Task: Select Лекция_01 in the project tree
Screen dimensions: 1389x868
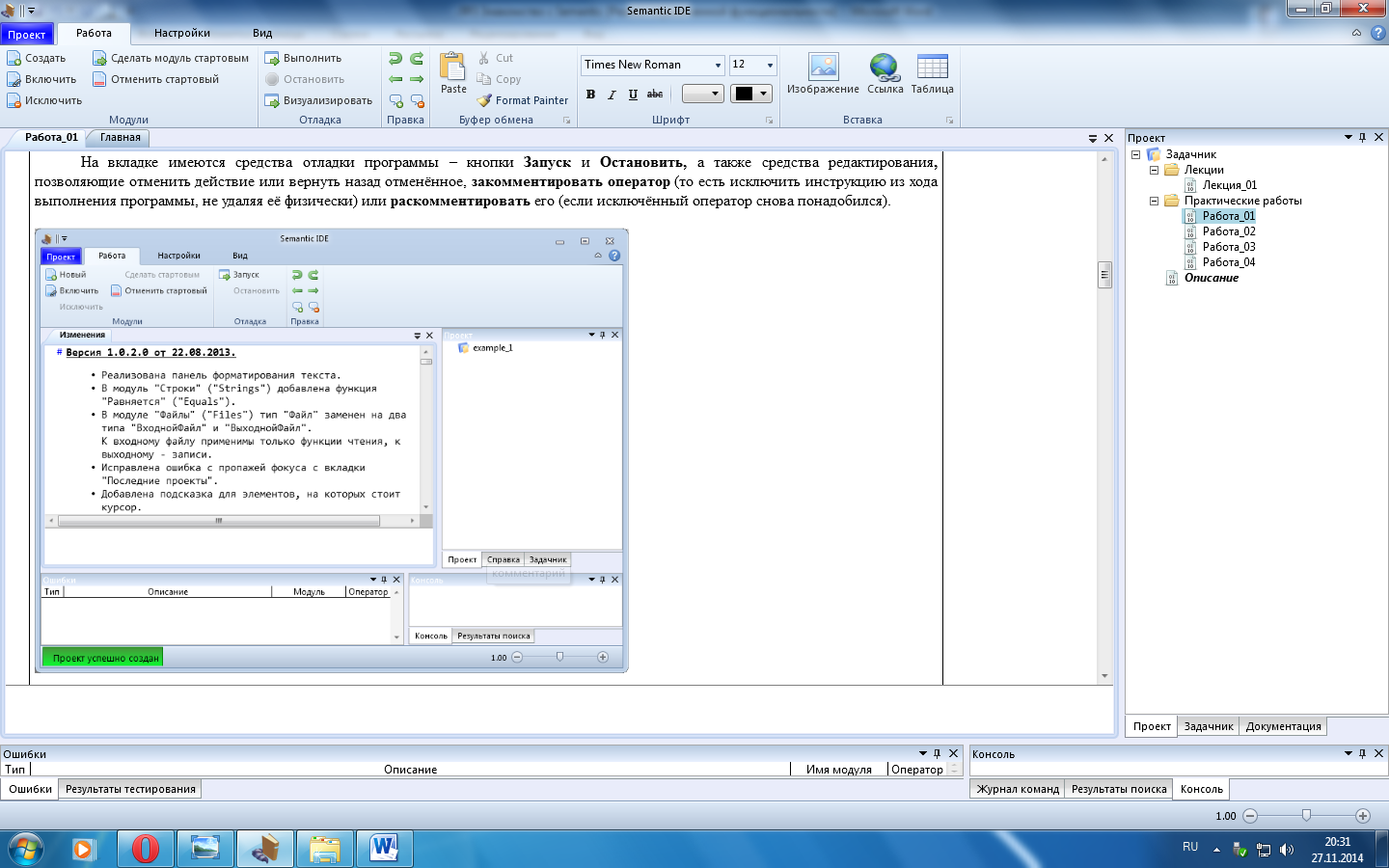Action: [x=1229, y=185]
